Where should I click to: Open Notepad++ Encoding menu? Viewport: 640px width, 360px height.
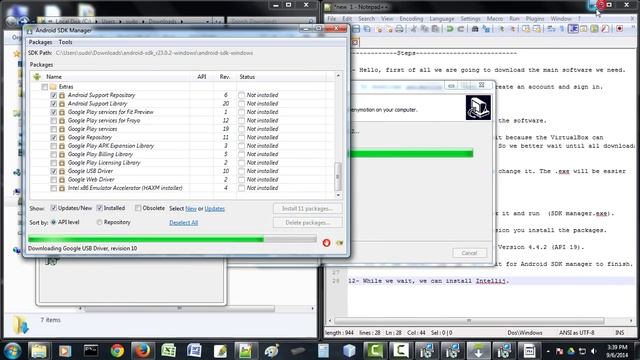(x=411, y=19)
